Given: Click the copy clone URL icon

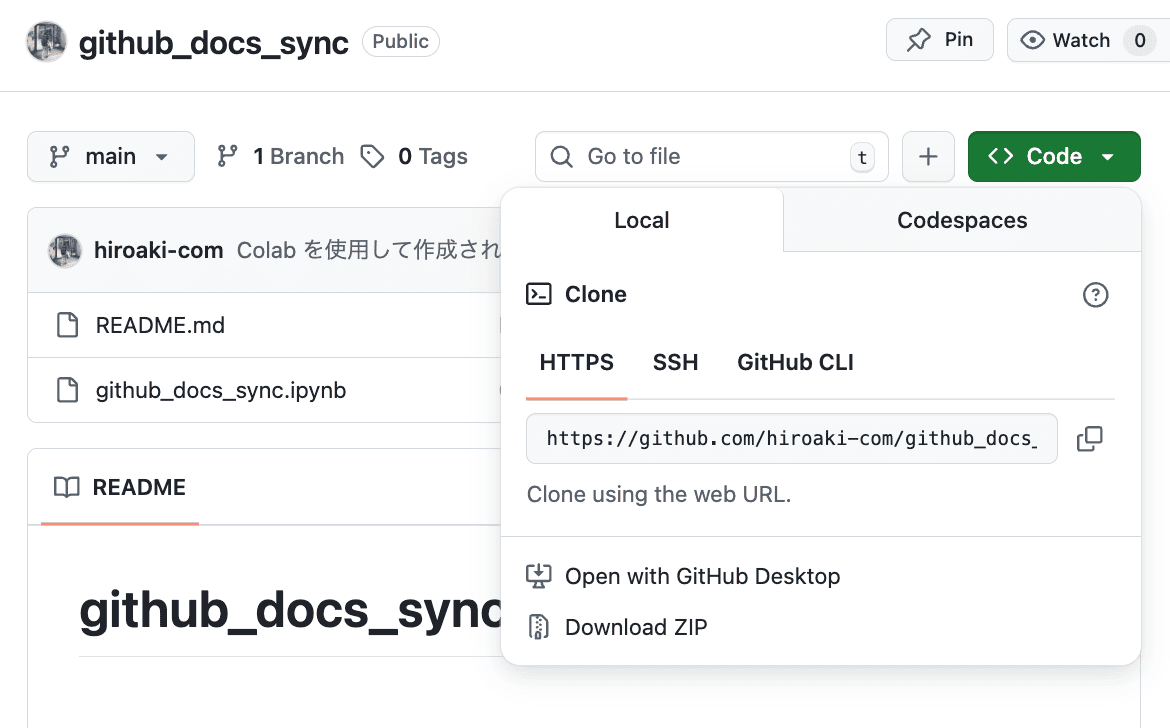Looking at the screenshot, I should tap(1091, 438).
